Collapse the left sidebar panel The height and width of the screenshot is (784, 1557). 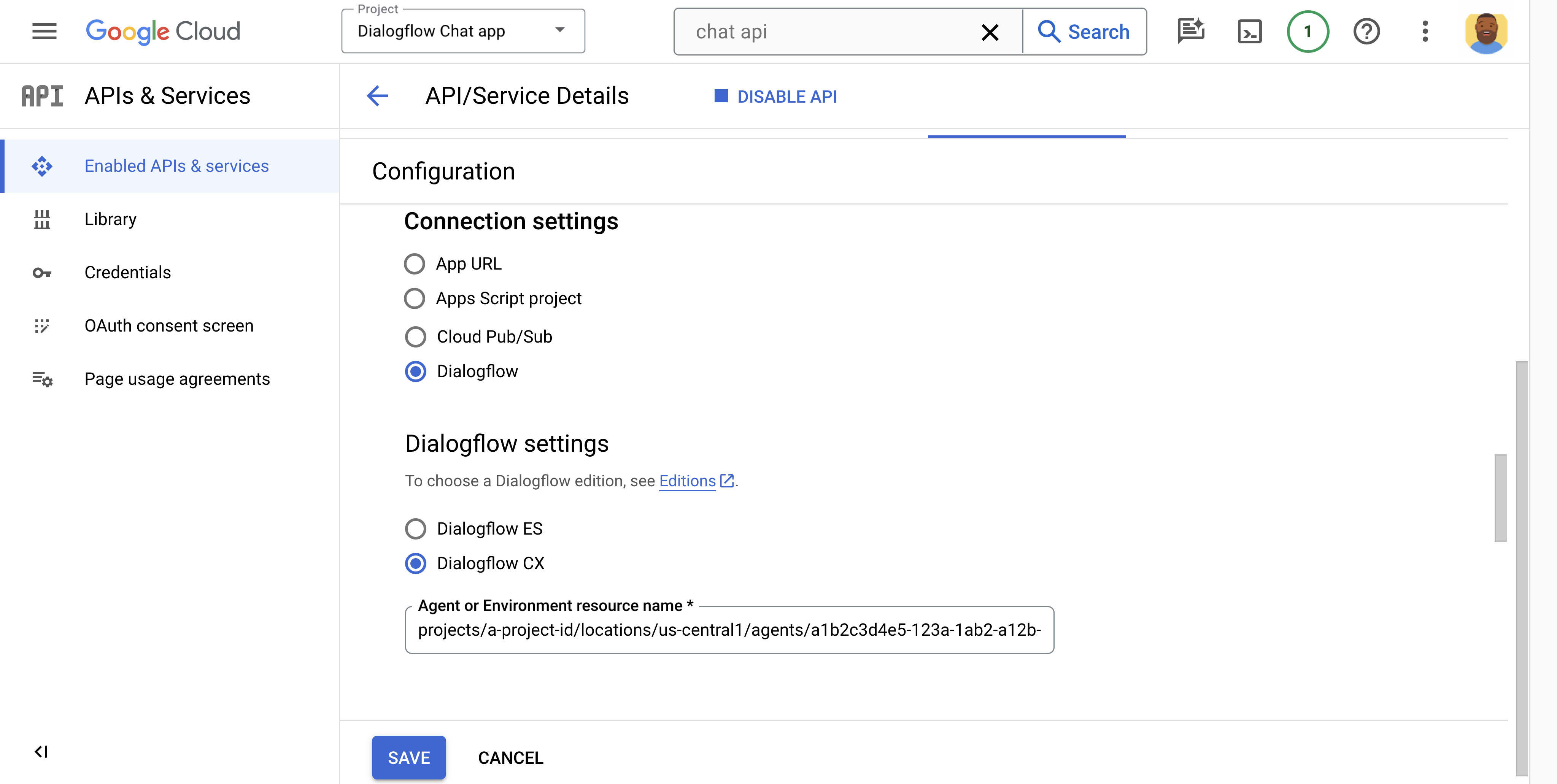(41, 751)
